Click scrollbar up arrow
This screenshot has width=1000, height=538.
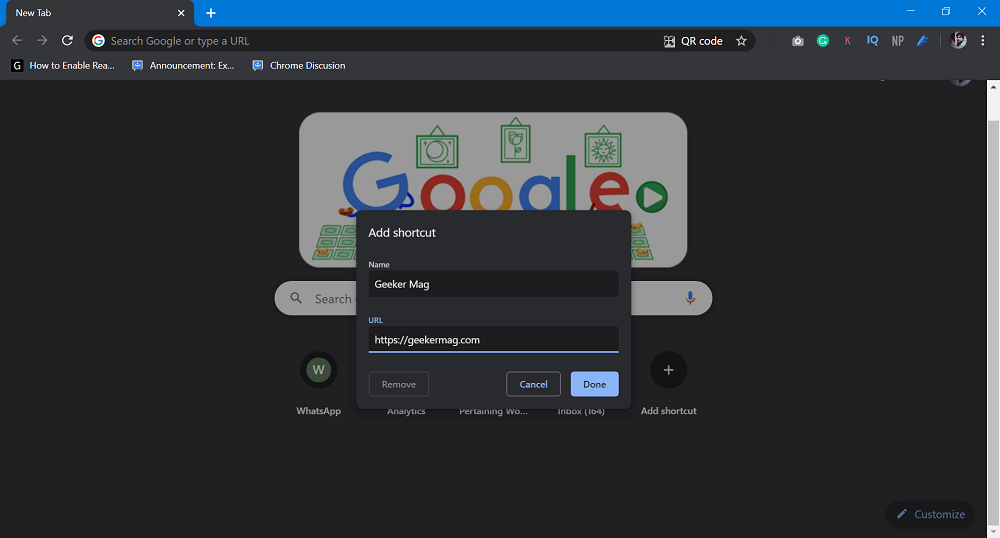993,86
